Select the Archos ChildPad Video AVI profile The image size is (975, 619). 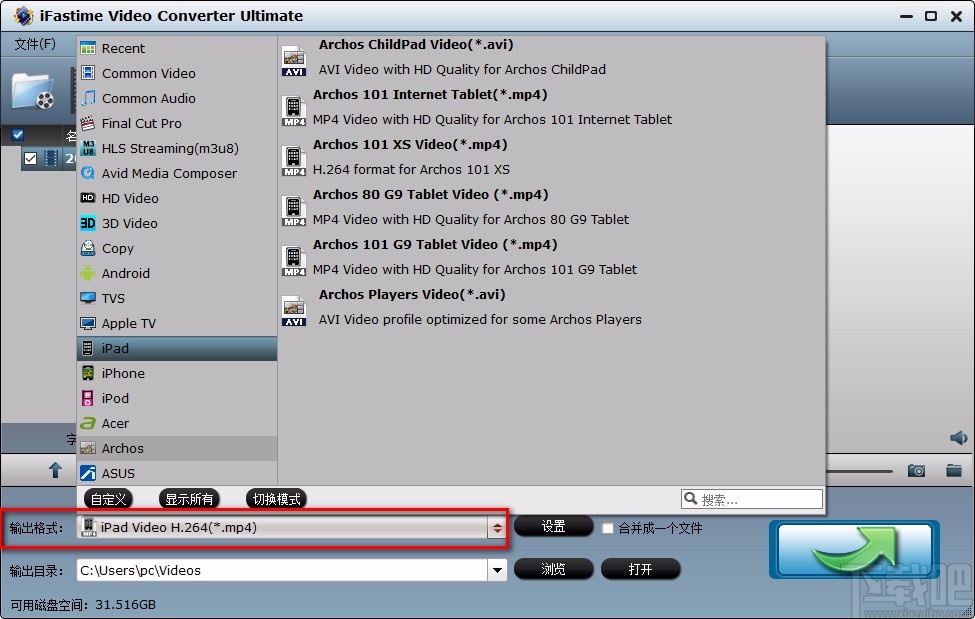[x=413, y=55]
